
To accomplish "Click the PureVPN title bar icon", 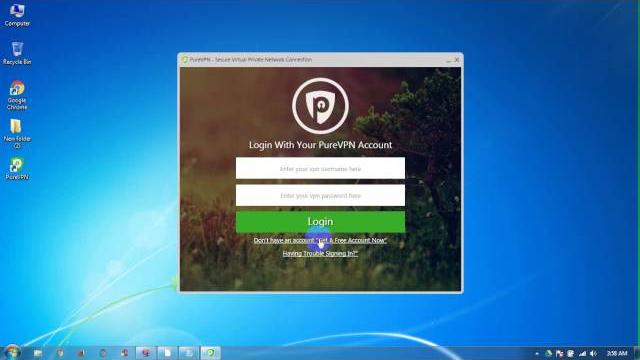I will pos(184,60).
